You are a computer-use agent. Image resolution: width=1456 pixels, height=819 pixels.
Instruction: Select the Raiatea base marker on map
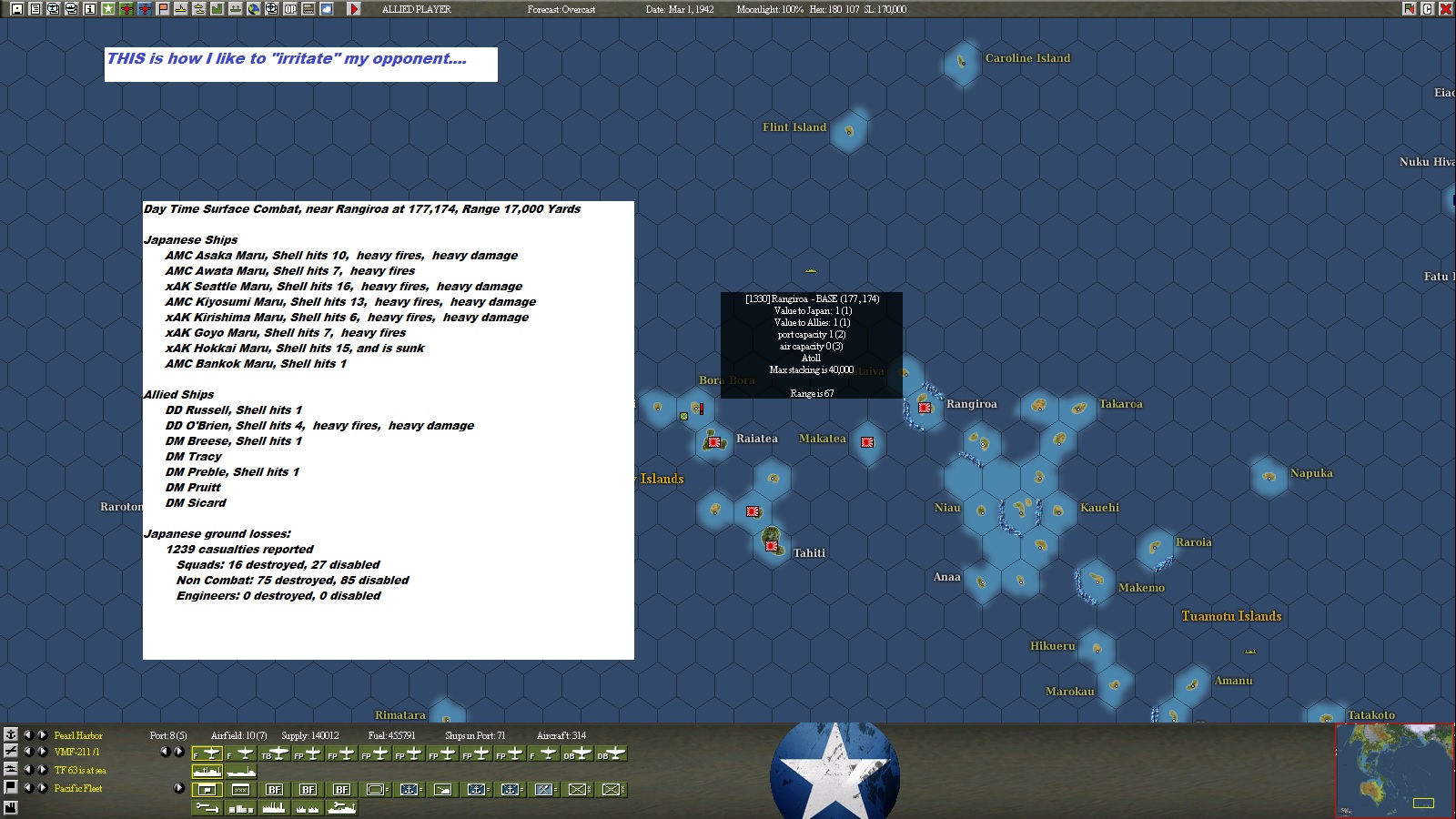(714, 441)
